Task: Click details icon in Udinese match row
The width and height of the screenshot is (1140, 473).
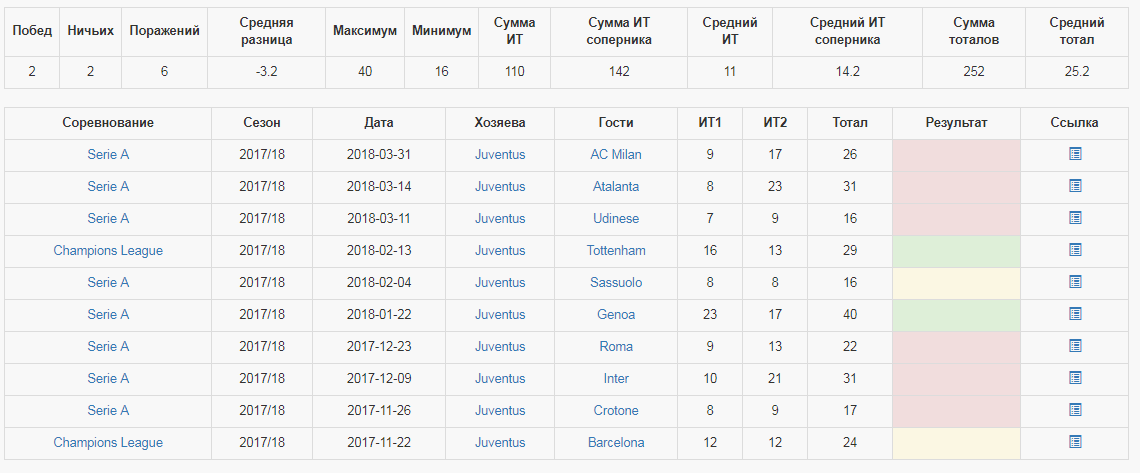Action: coord(1075,218)
